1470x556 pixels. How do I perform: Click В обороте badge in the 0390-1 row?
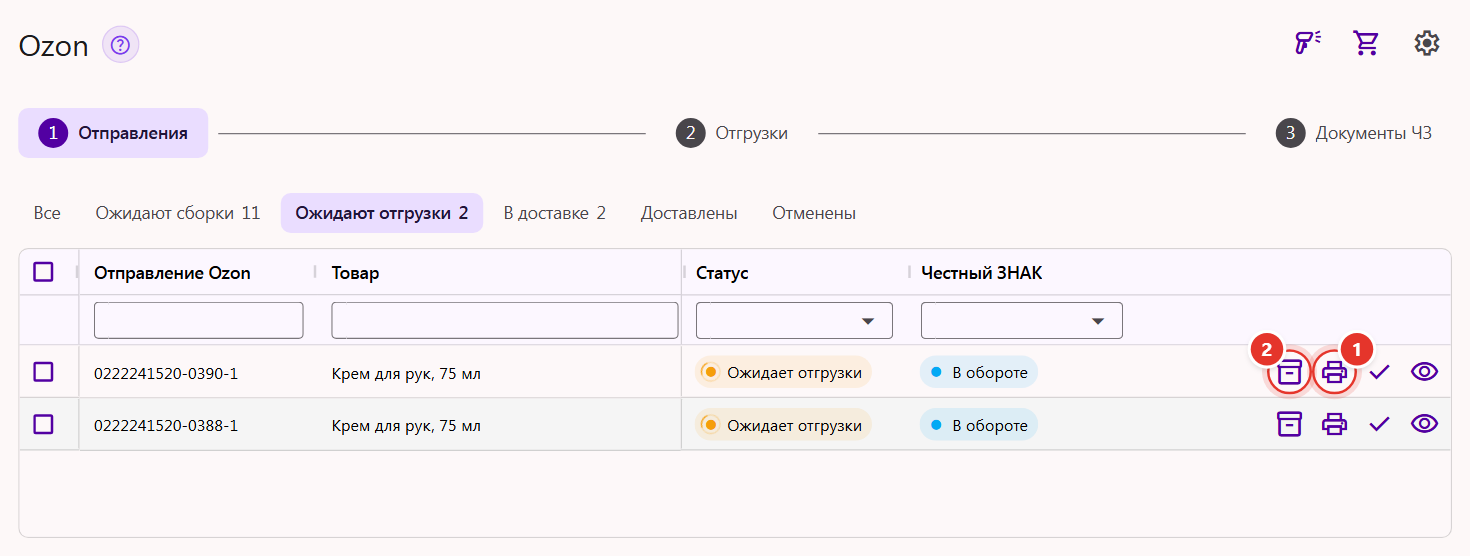(x=979, y=372)
